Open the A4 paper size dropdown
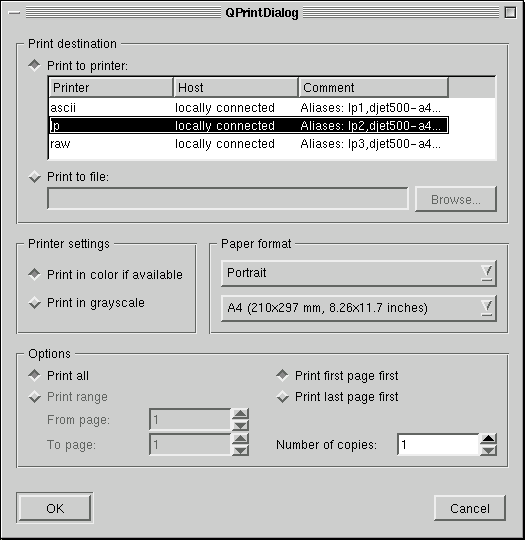 click(359, 308)
